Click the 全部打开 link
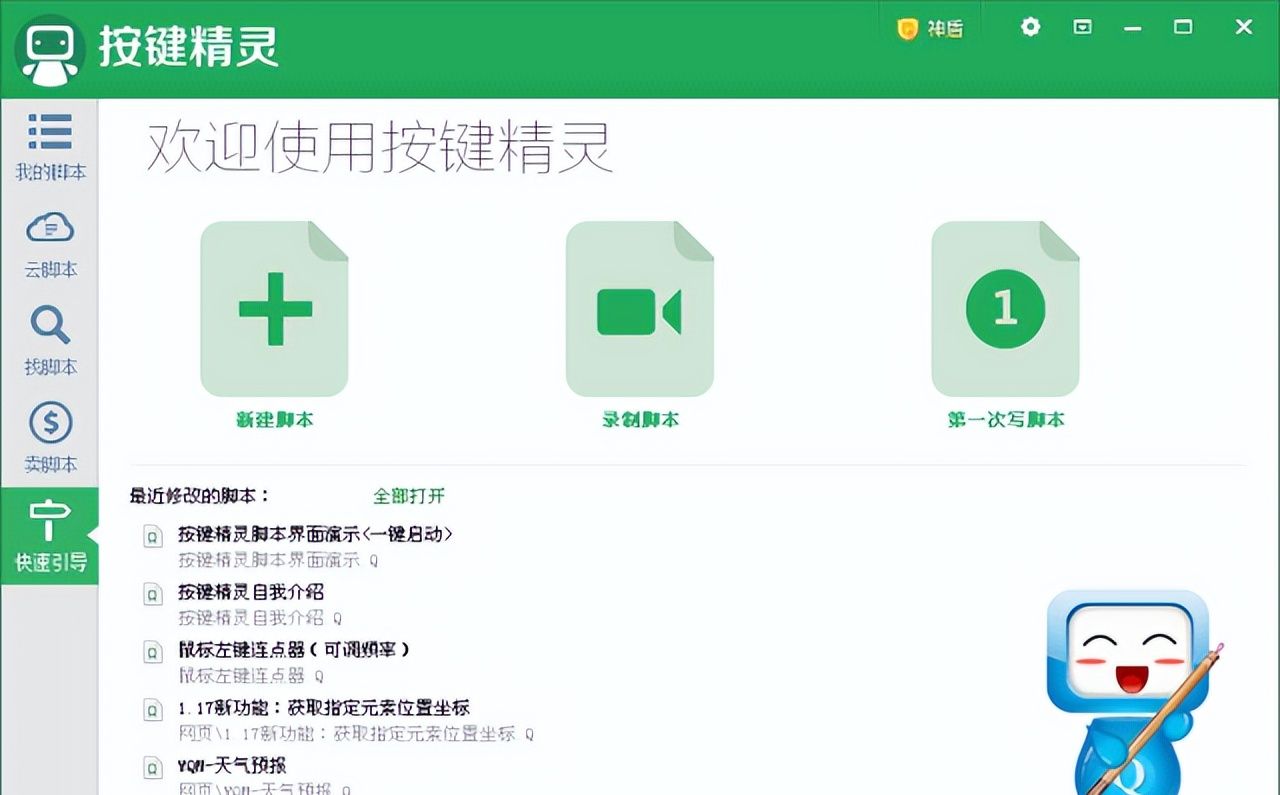 coord(410,496)
